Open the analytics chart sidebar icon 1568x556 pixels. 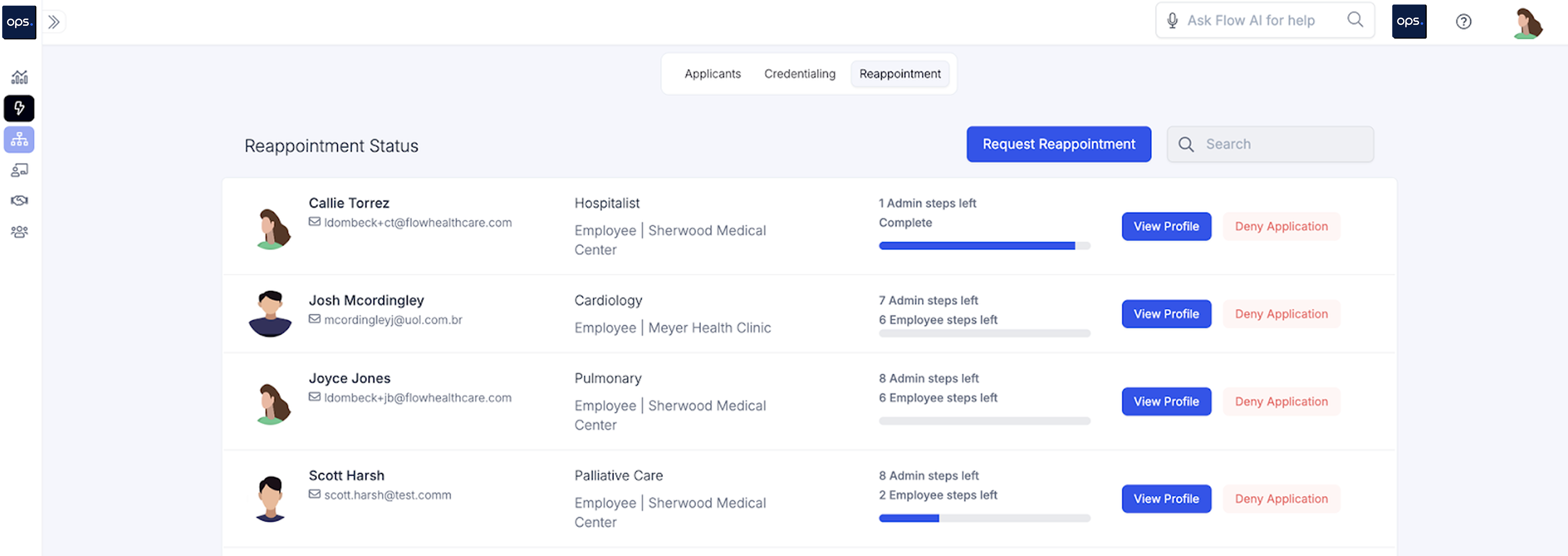point(20,77)
